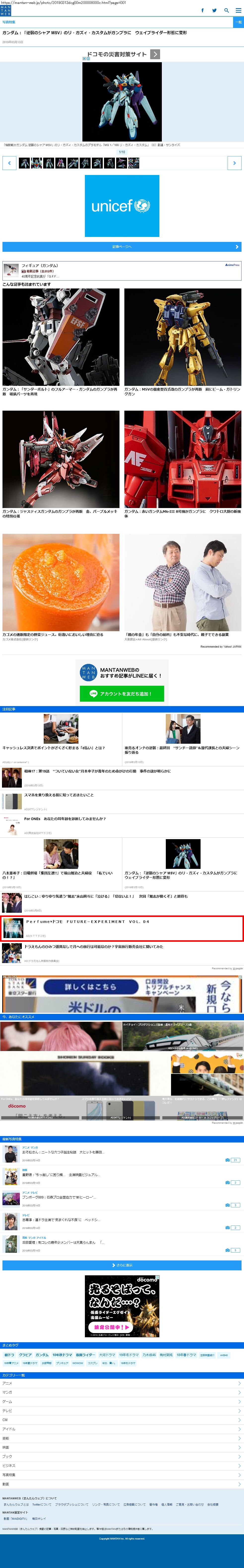Select 仮面ライダー tag
The height and width of the screenshot is (1568, 244).
pos(85,1355)
